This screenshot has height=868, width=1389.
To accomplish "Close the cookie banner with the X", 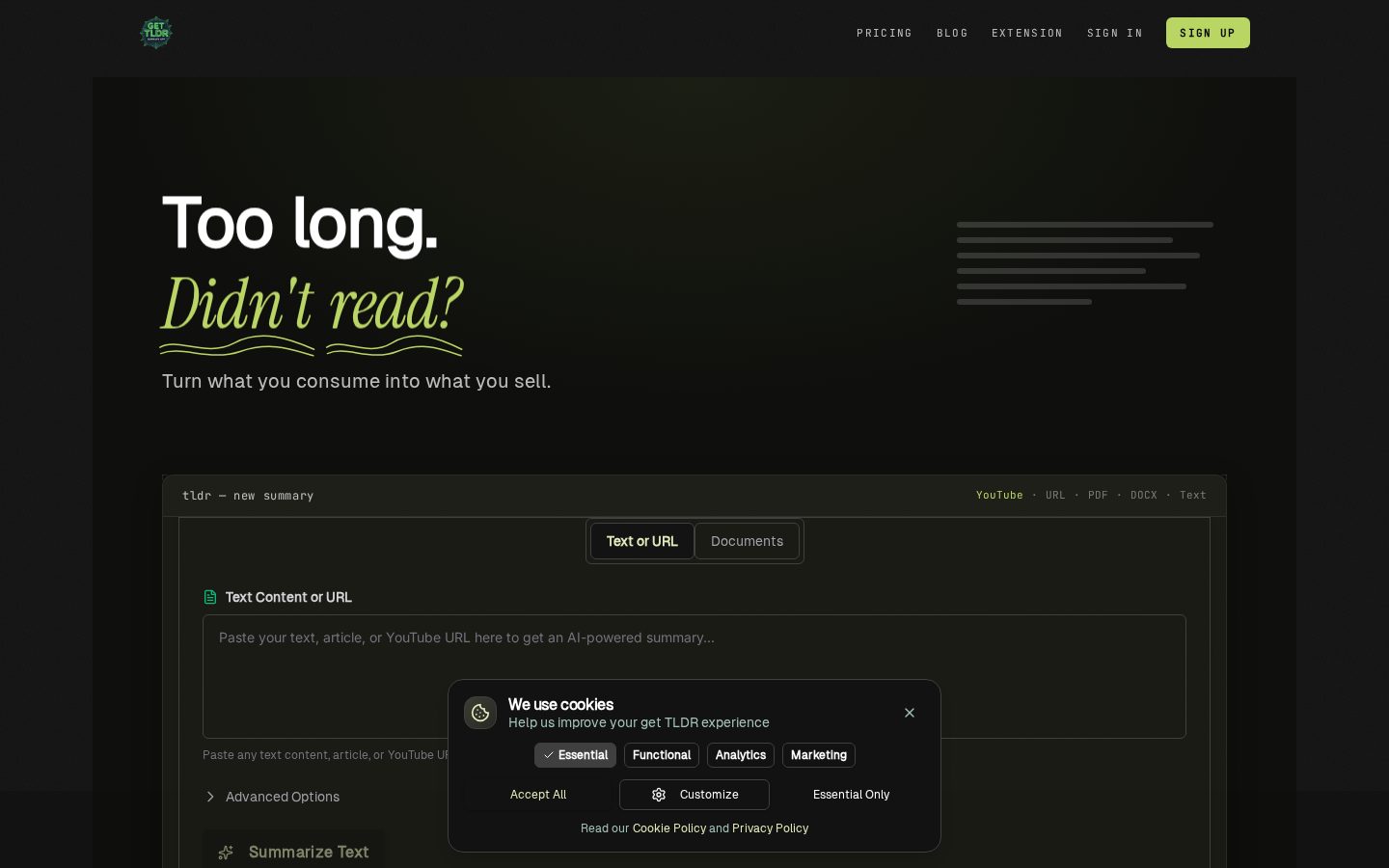I will (910, 713).
